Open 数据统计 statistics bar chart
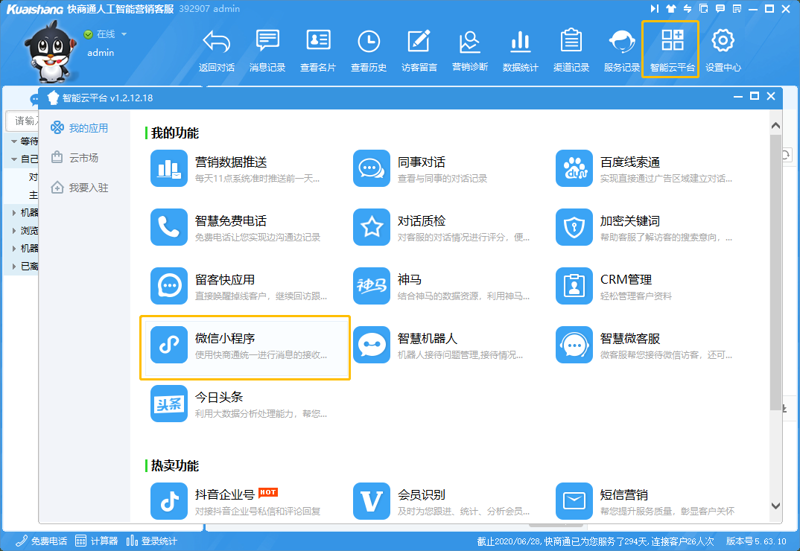 [x=520, y=51]
